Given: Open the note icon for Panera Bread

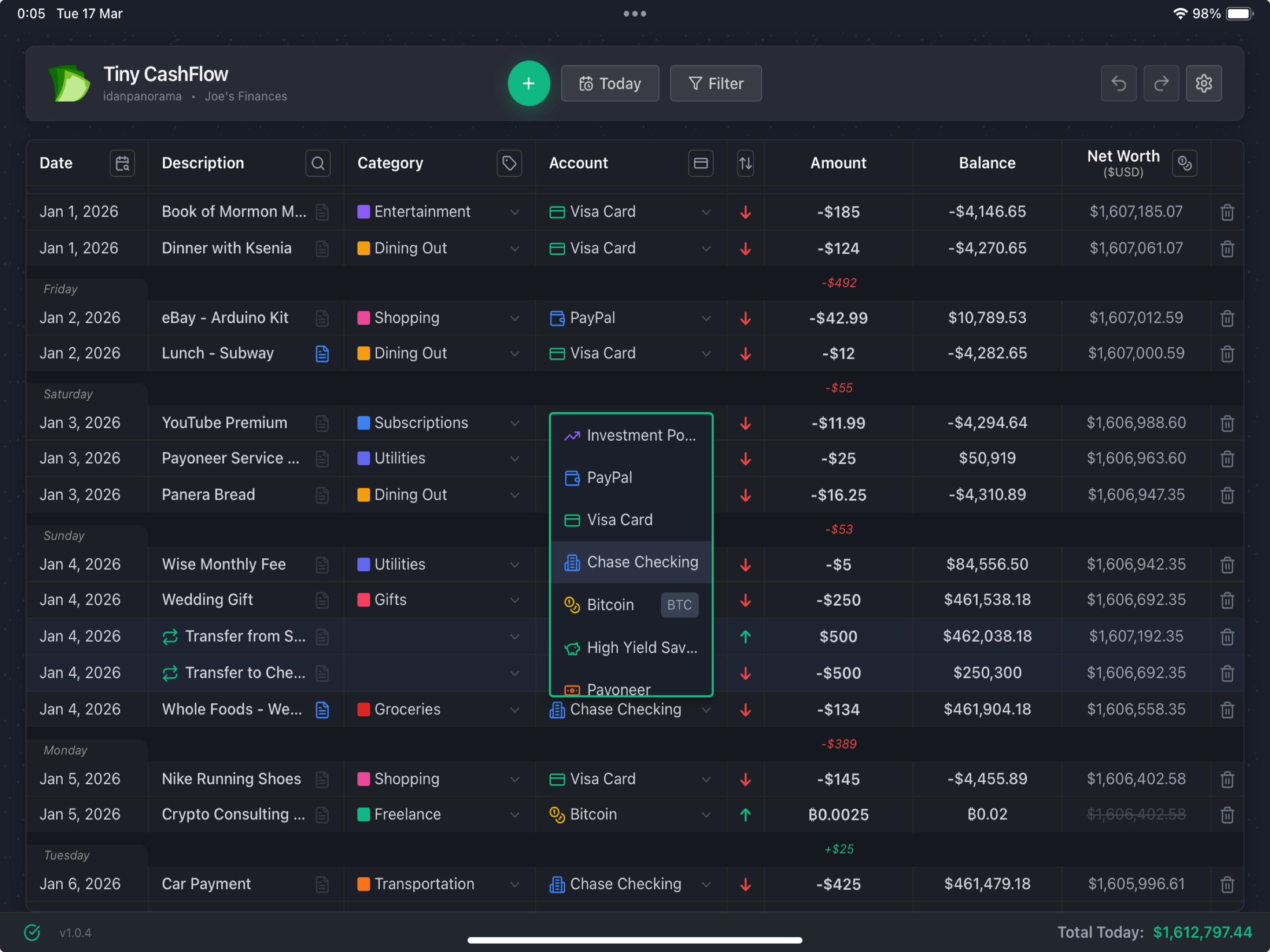Looking at the screenshot, I should coord(322,495).
